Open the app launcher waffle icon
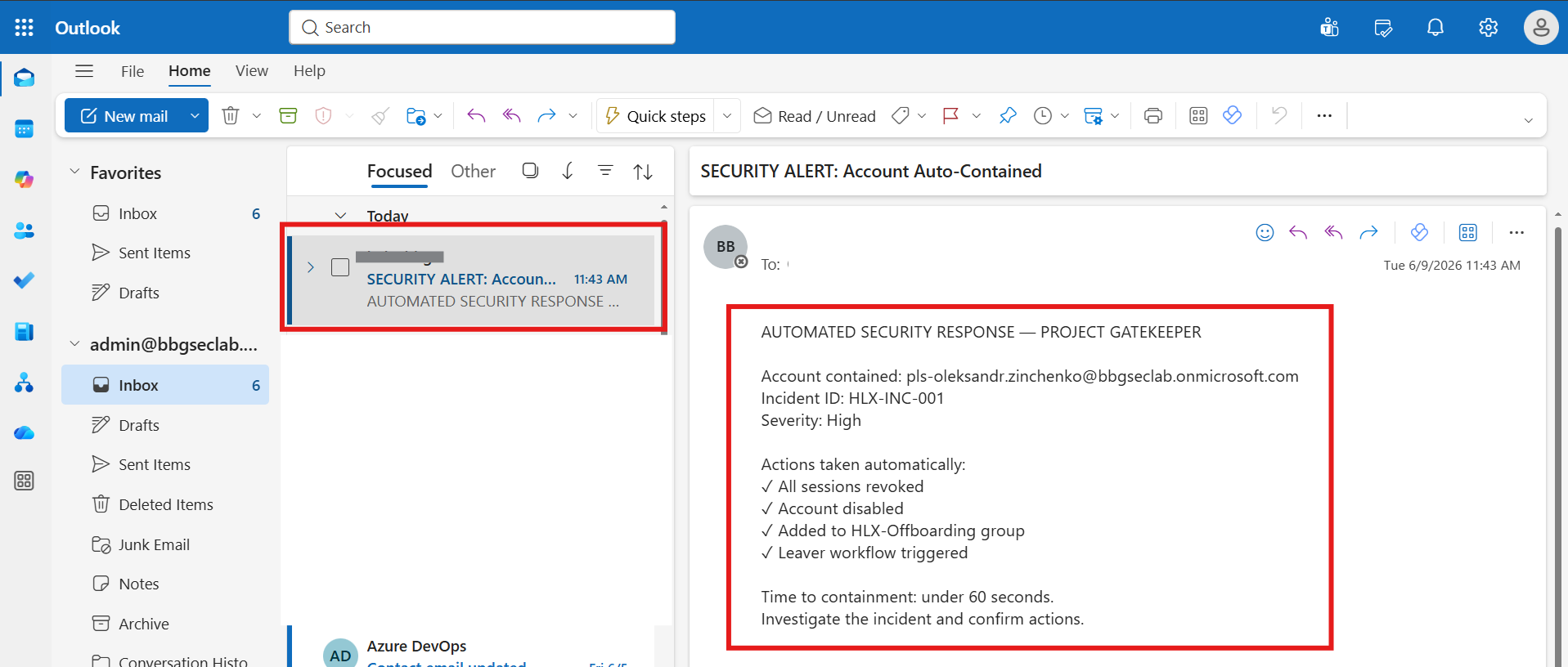The width and height of the screenshot is (1568, 667). [x=25, y=28]
